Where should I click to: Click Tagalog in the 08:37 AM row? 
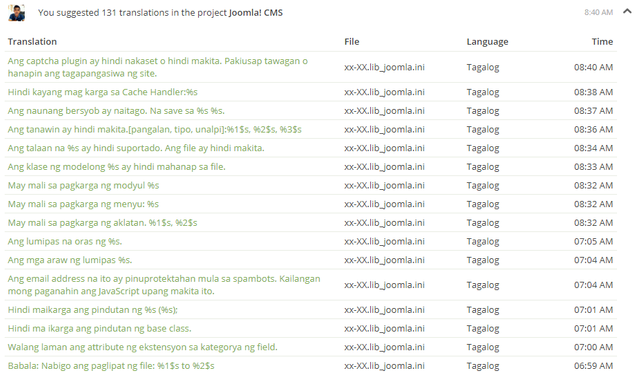(x=483, y=111)
